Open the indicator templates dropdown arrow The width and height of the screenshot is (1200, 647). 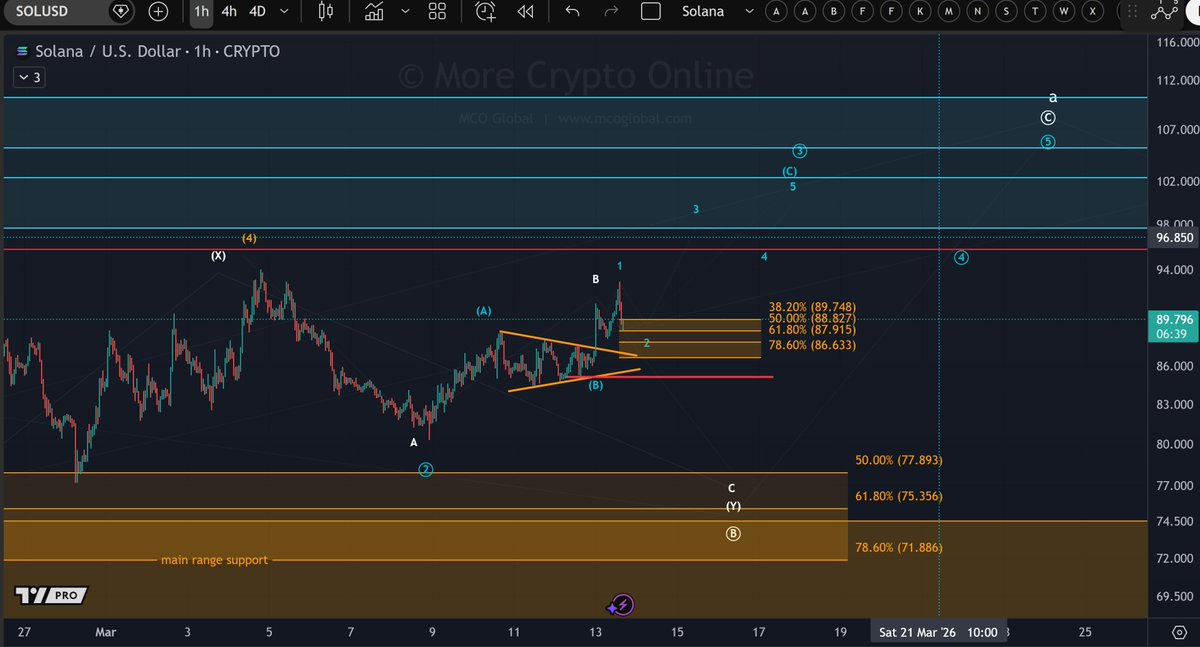coord(402,12)
